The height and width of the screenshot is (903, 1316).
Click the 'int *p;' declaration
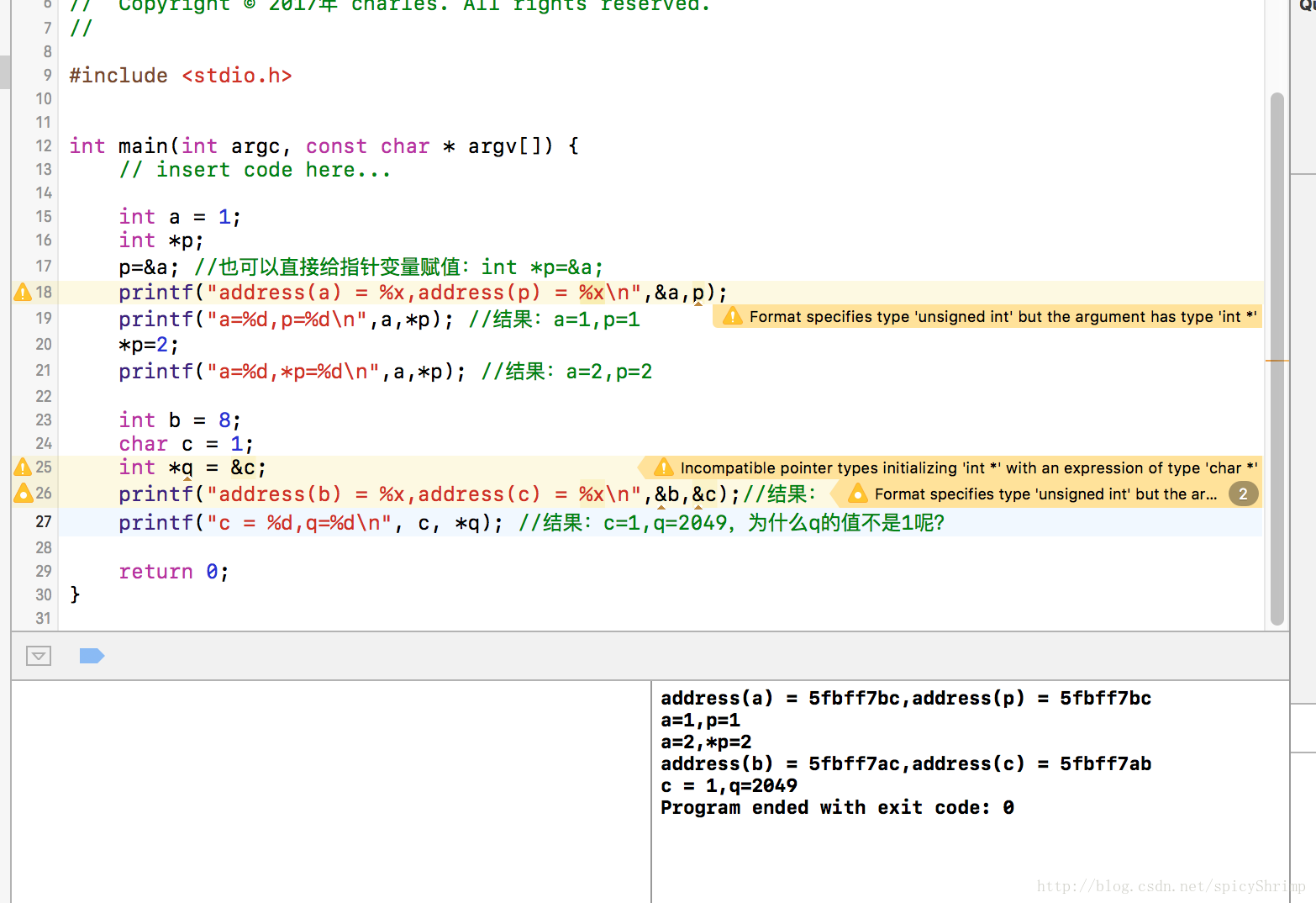[161, 240]
